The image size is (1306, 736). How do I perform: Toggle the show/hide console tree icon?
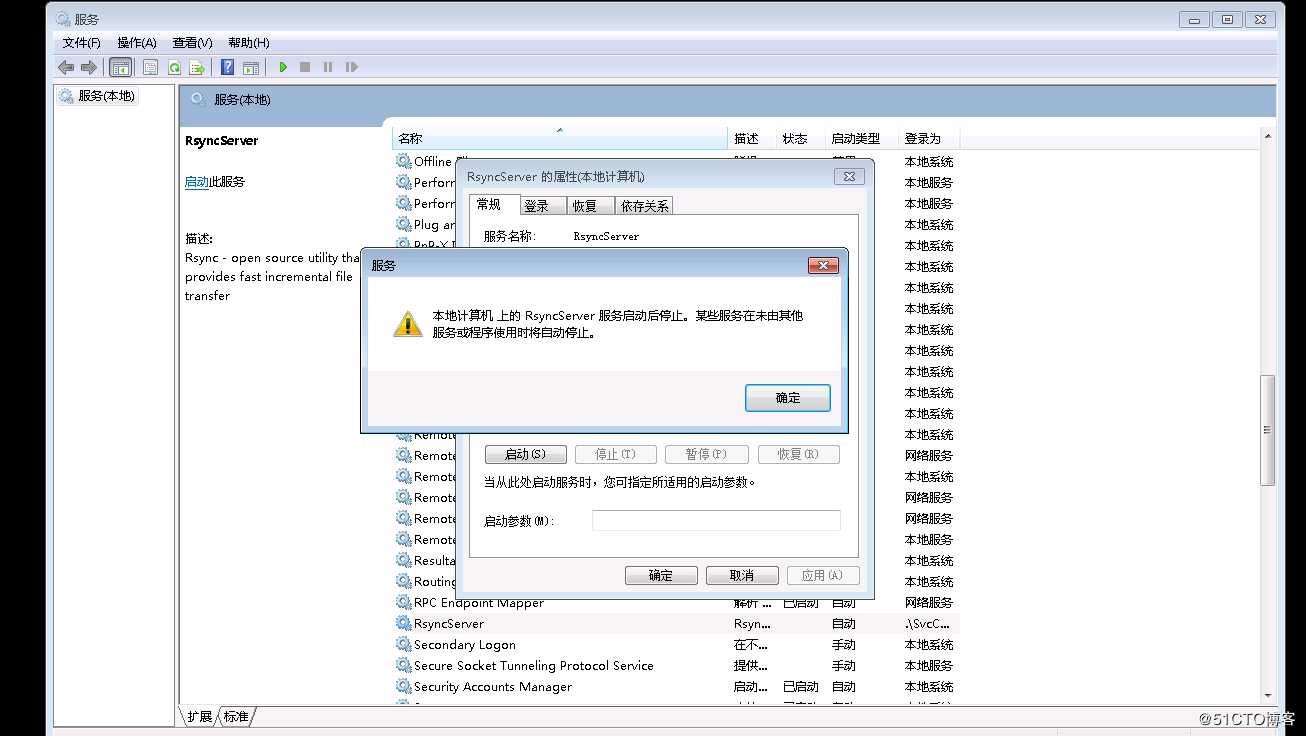pos(120,67)
